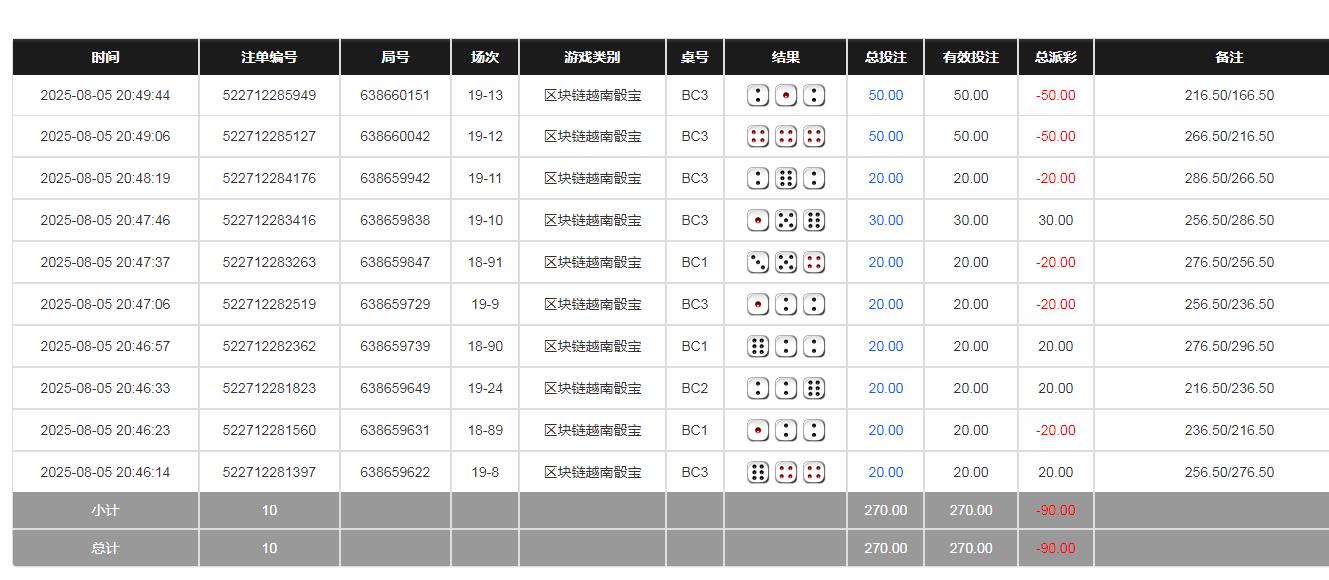
Task: Click the 20.00 bet link for round 18-90
Action: pyautogui.click(x=884, y=346)
